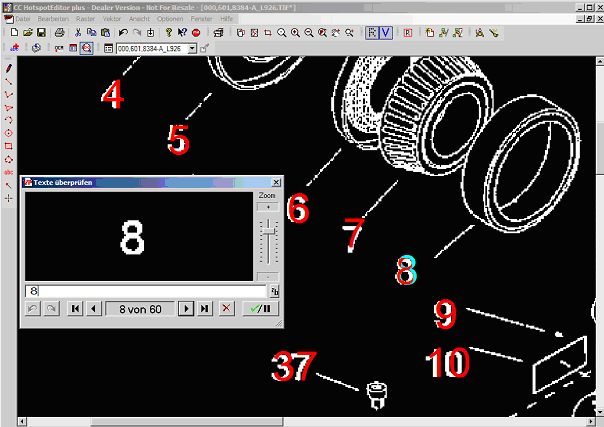This screenshot has width=604, height=427.
Task: Undo last action in the top toolbar
Action: (123, 33)
